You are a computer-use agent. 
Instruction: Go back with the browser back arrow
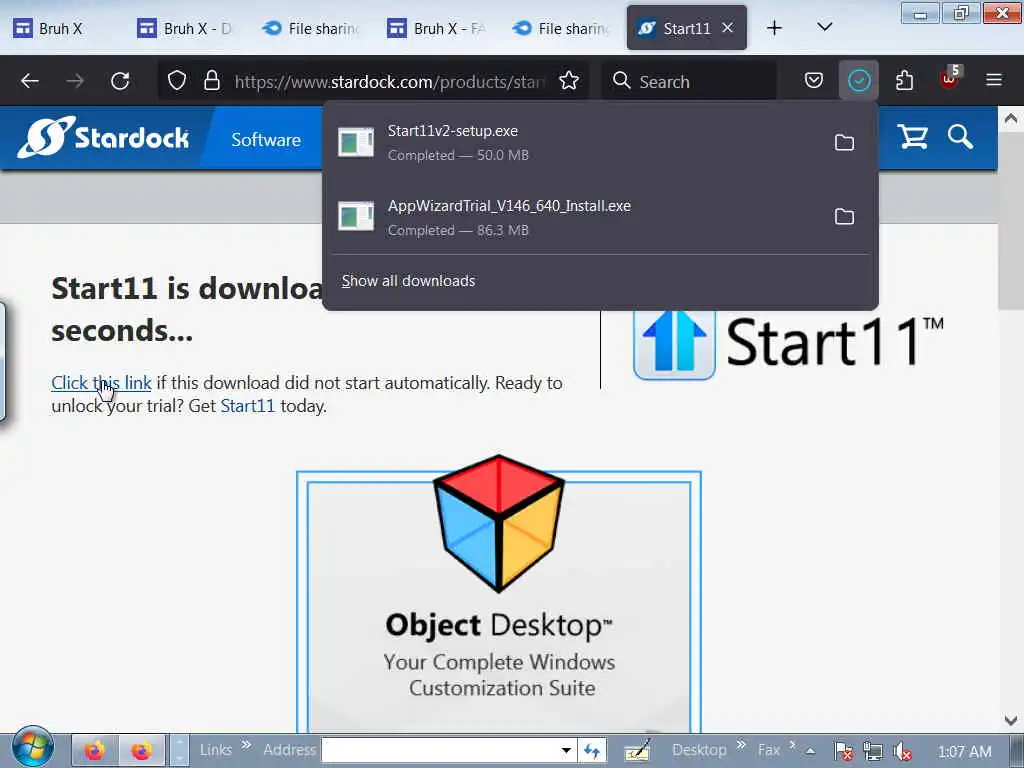tap(30, 81)
